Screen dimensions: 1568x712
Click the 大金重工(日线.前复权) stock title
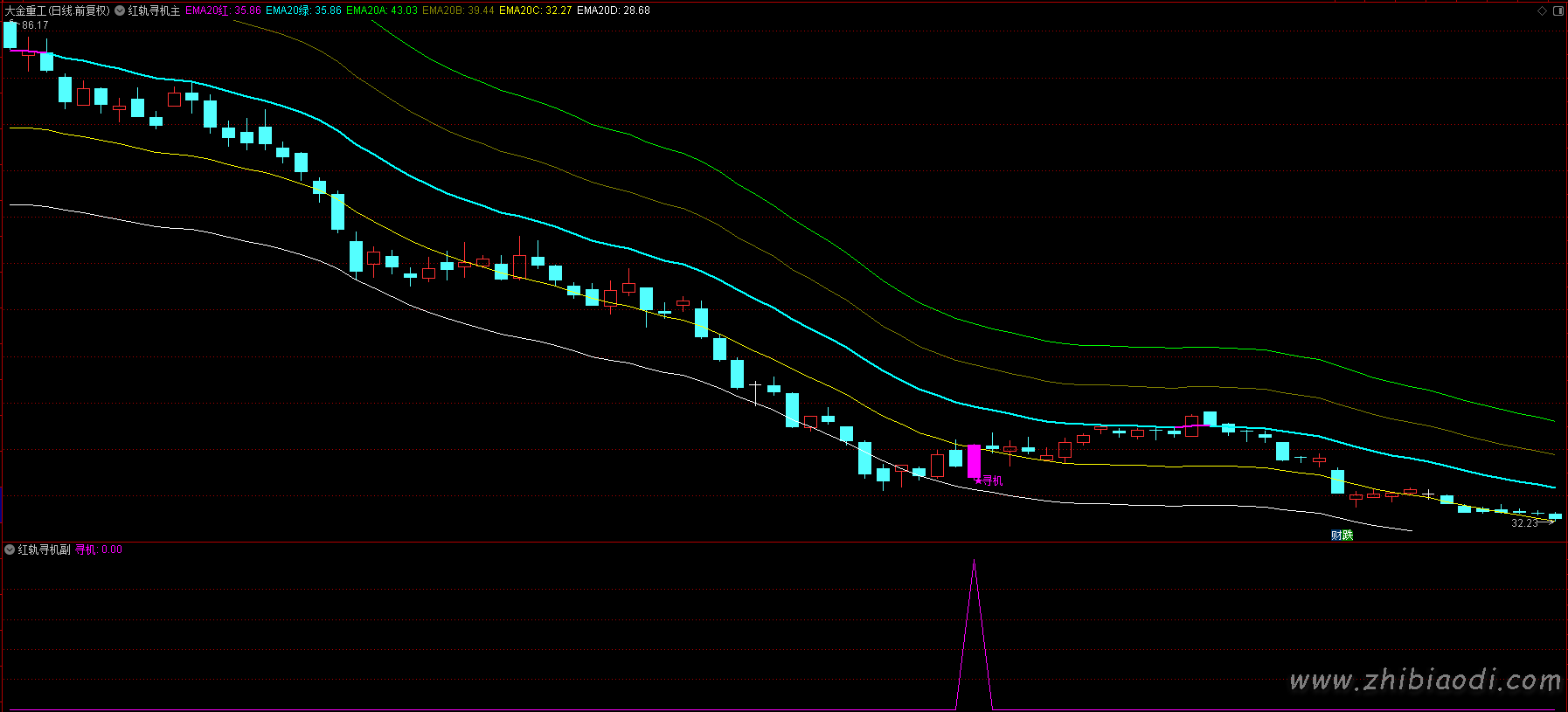[x=58, y=10]
